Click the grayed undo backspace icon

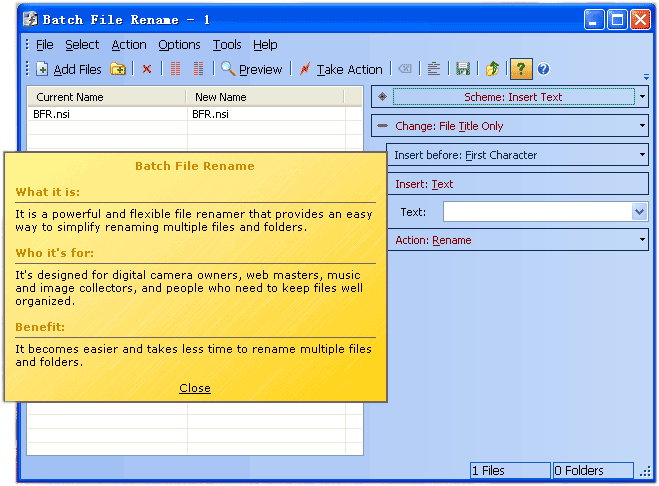coord(405,69)
